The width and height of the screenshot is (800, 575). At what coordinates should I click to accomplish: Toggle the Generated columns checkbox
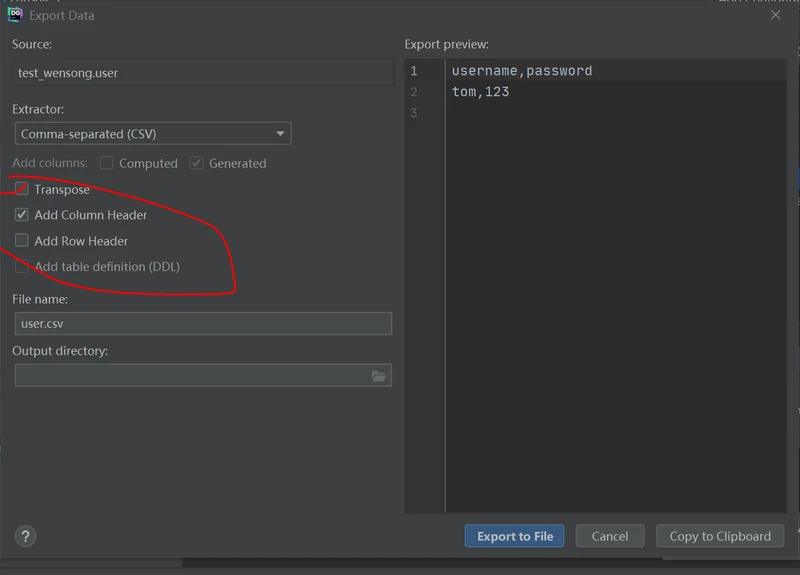point(196,163)
